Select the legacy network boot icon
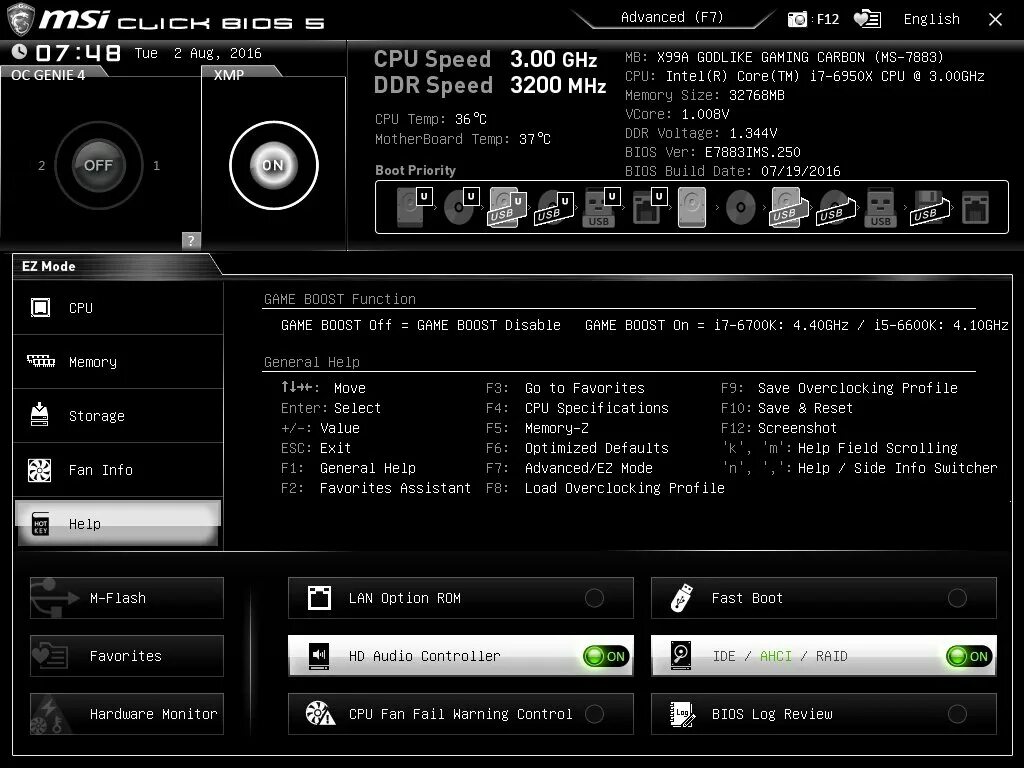Image resolution: width=1024 pixels, height=768 pixels. (975, 208)
